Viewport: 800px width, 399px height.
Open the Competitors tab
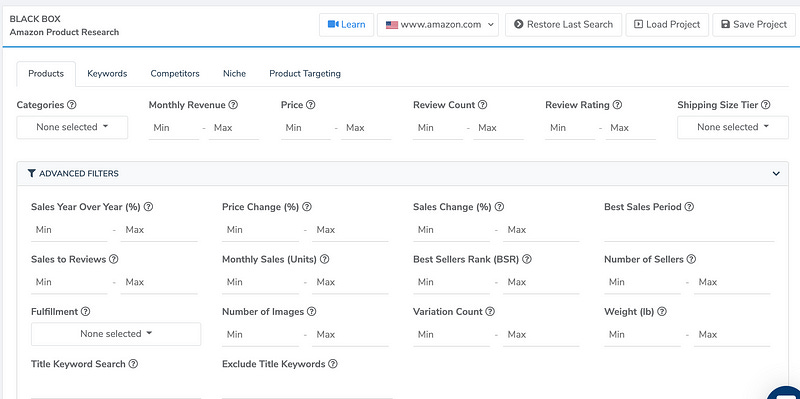click(175, 73)
